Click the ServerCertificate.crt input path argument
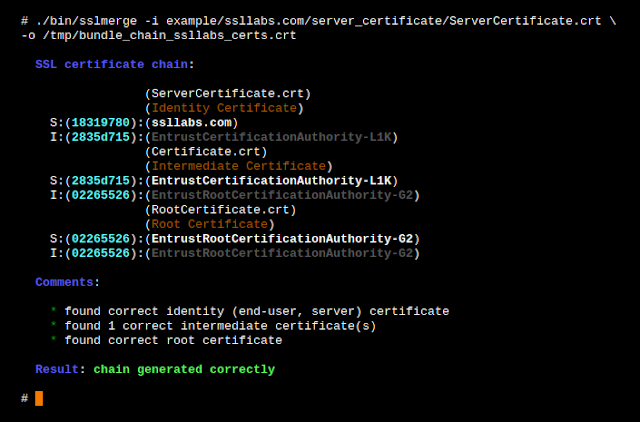Image resolution: width=640 pixels, height=422 pixels. click(x=384, y=21)
